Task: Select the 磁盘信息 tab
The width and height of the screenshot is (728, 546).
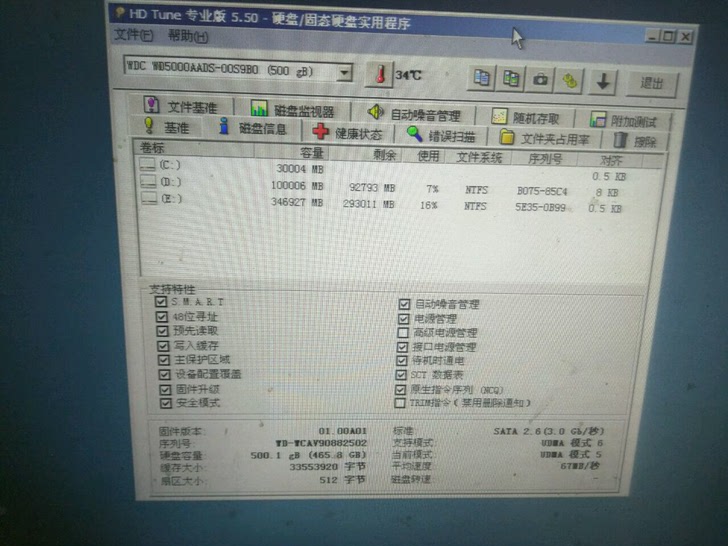Action: coord(253,128)
